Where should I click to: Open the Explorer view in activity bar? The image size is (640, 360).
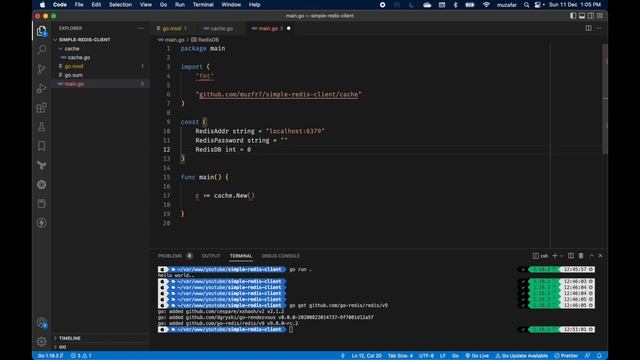pos(41,31)
